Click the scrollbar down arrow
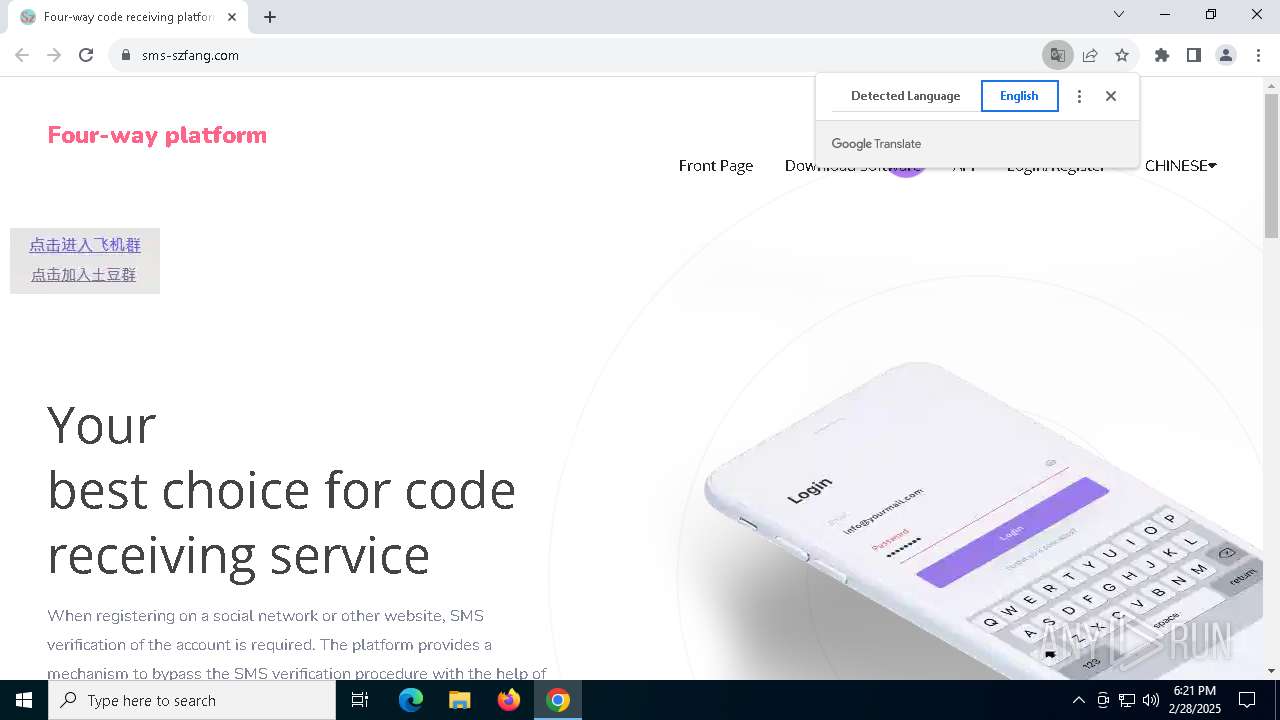This screenshot has height=720, width=1280. [x=1271, y=671]
